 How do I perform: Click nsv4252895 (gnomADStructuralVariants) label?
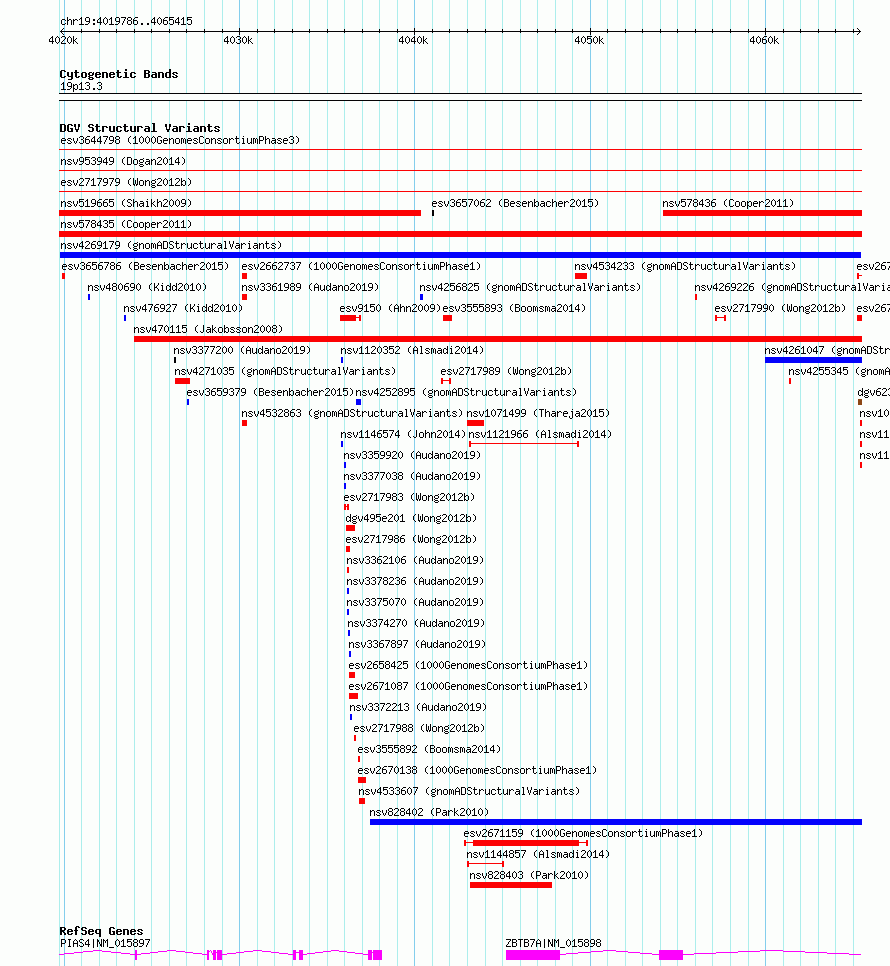coord(466,392)
